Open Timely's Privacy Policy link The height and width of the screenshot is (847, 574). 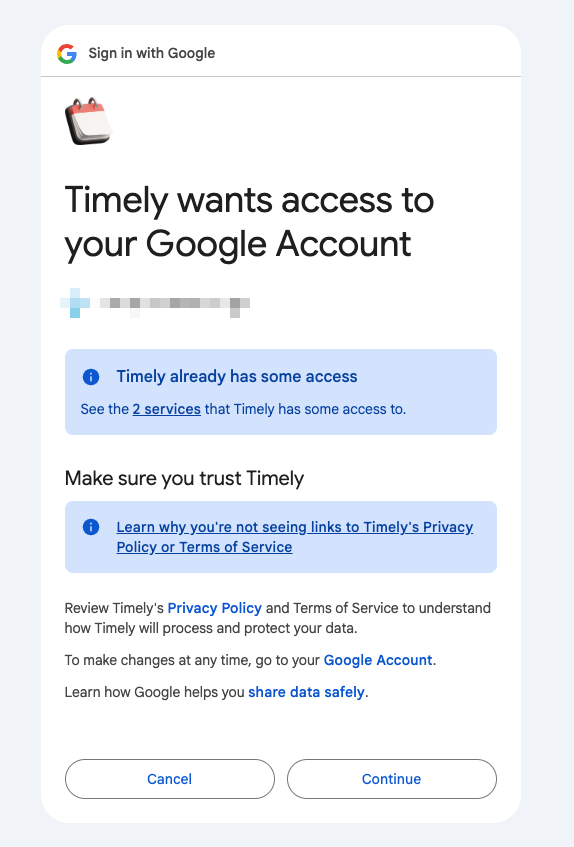tap(214, 608)
